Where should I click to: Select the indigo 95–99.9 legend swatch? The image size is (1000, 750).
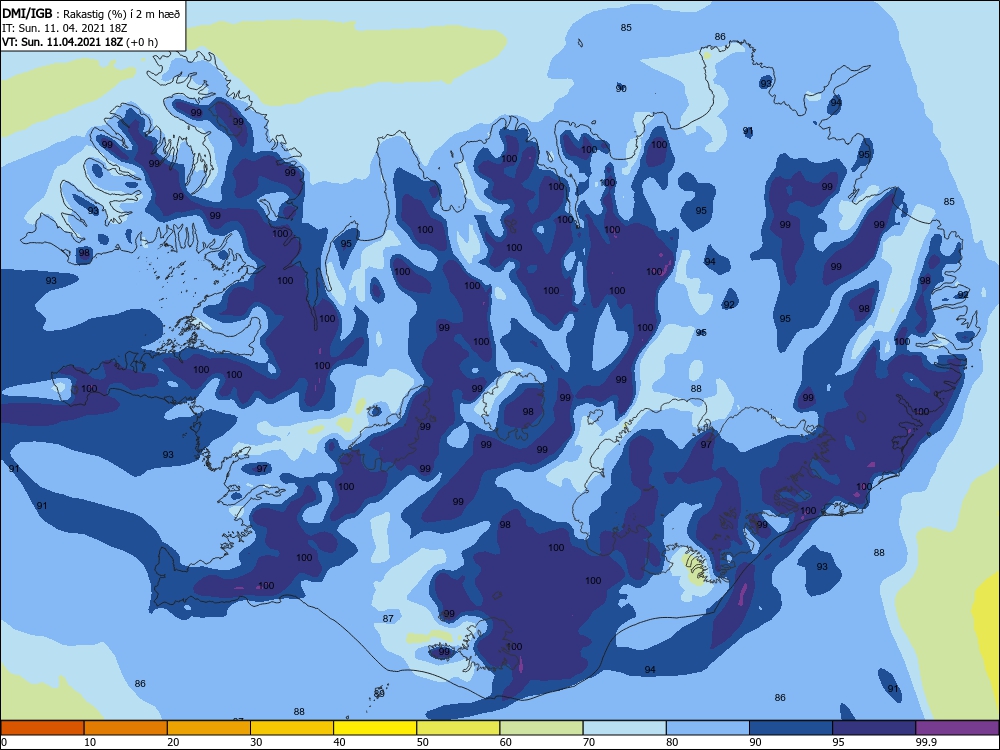pos(874,728)
